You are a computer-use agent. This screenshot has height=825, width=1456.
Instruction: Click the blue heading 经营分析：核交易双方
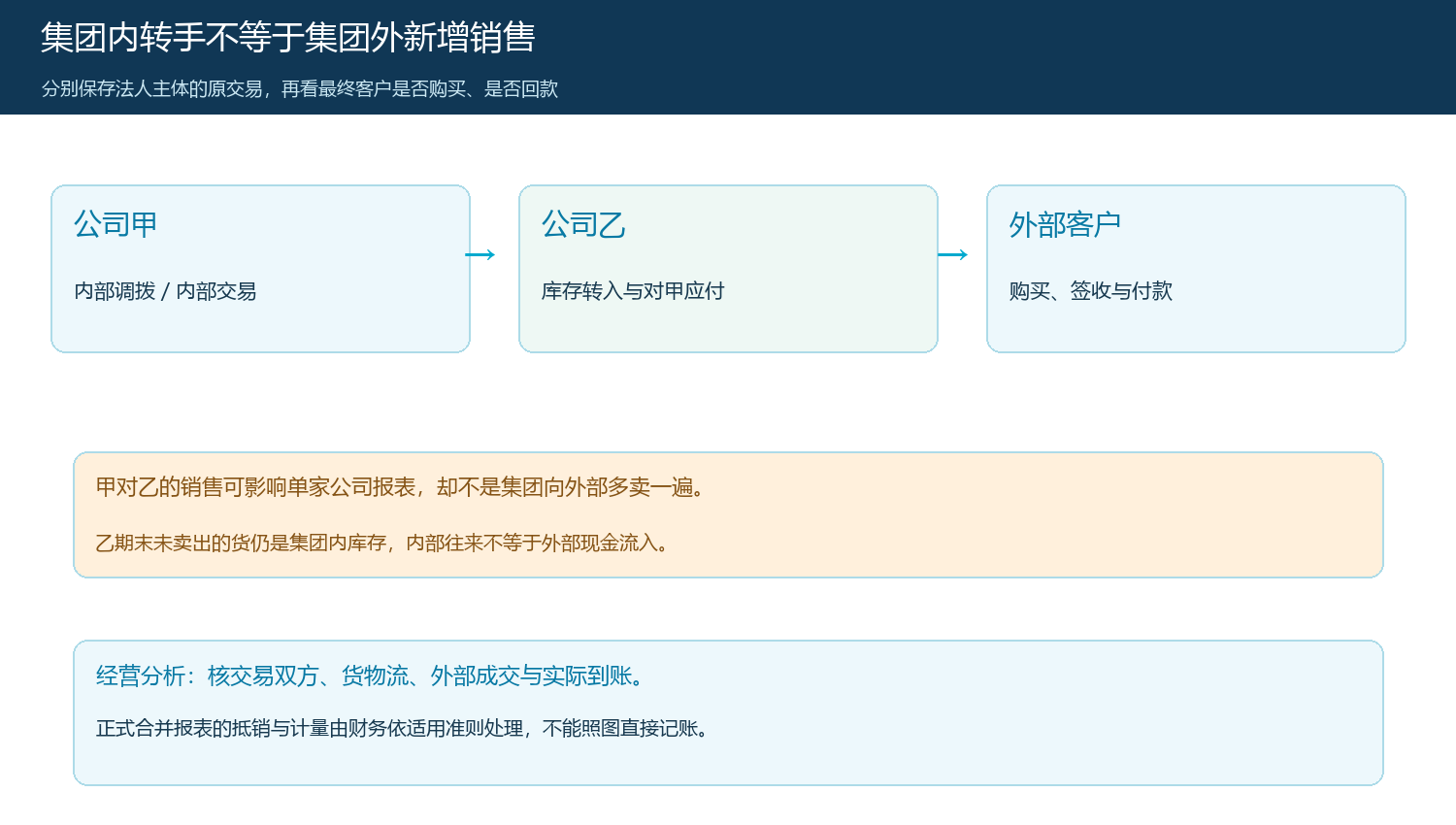(370, 676)
